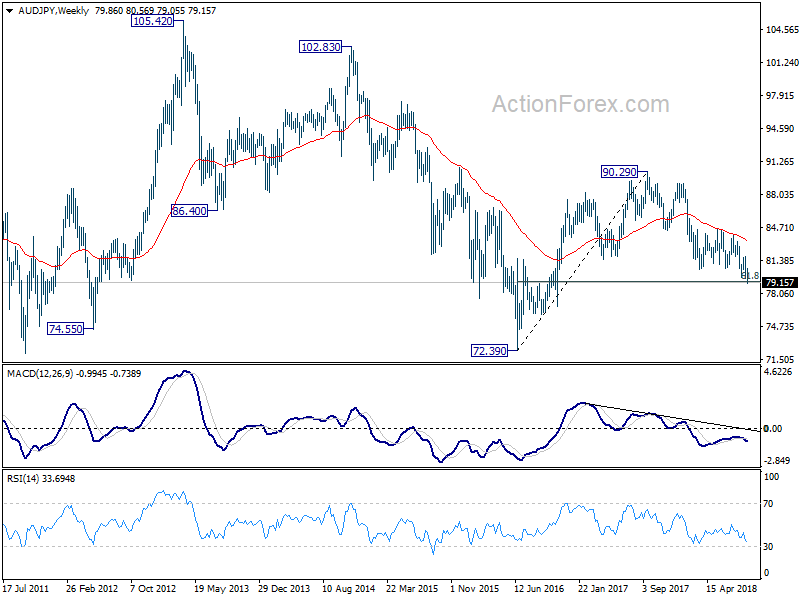This screenshot has width=800, height=600.
Task: Click the date label 22 Jan 2017
Action: click(604, 588)
